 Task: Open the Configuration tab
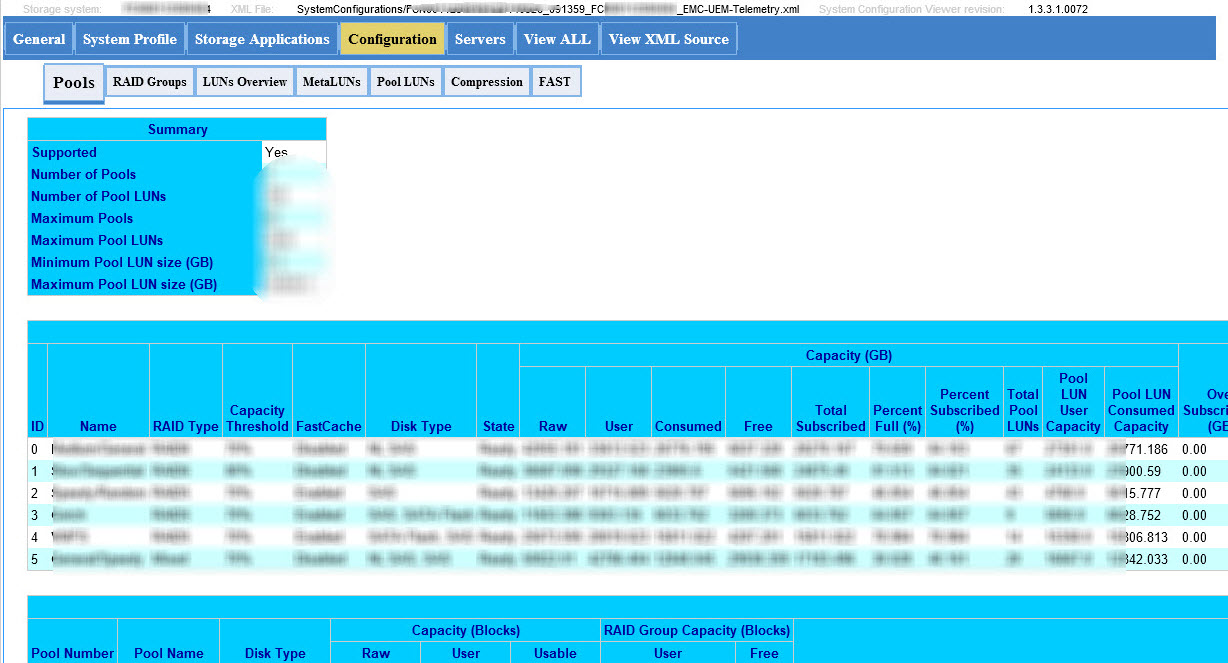pos(392,38)
